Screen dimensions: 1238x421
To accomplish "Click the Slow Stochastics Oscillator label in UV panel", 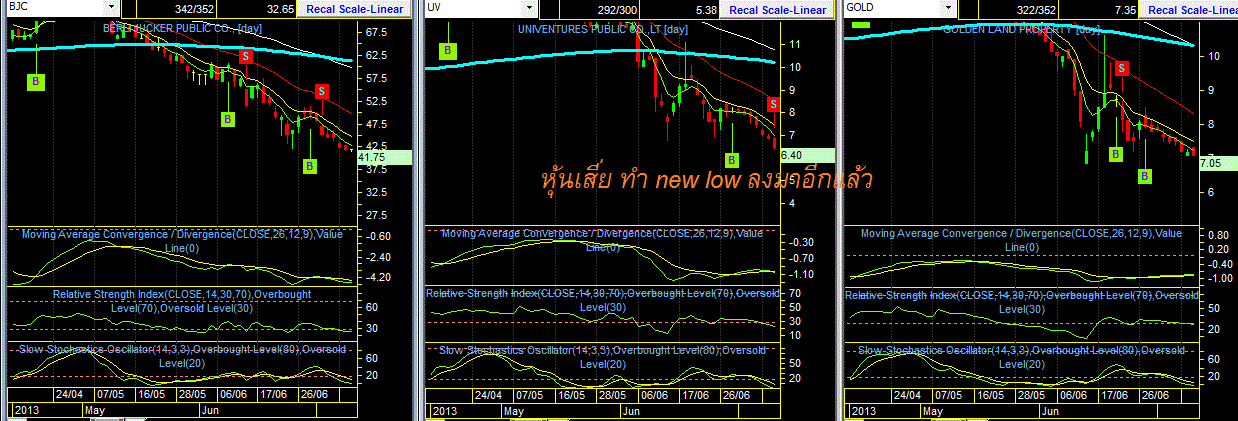I will [603, 356].
